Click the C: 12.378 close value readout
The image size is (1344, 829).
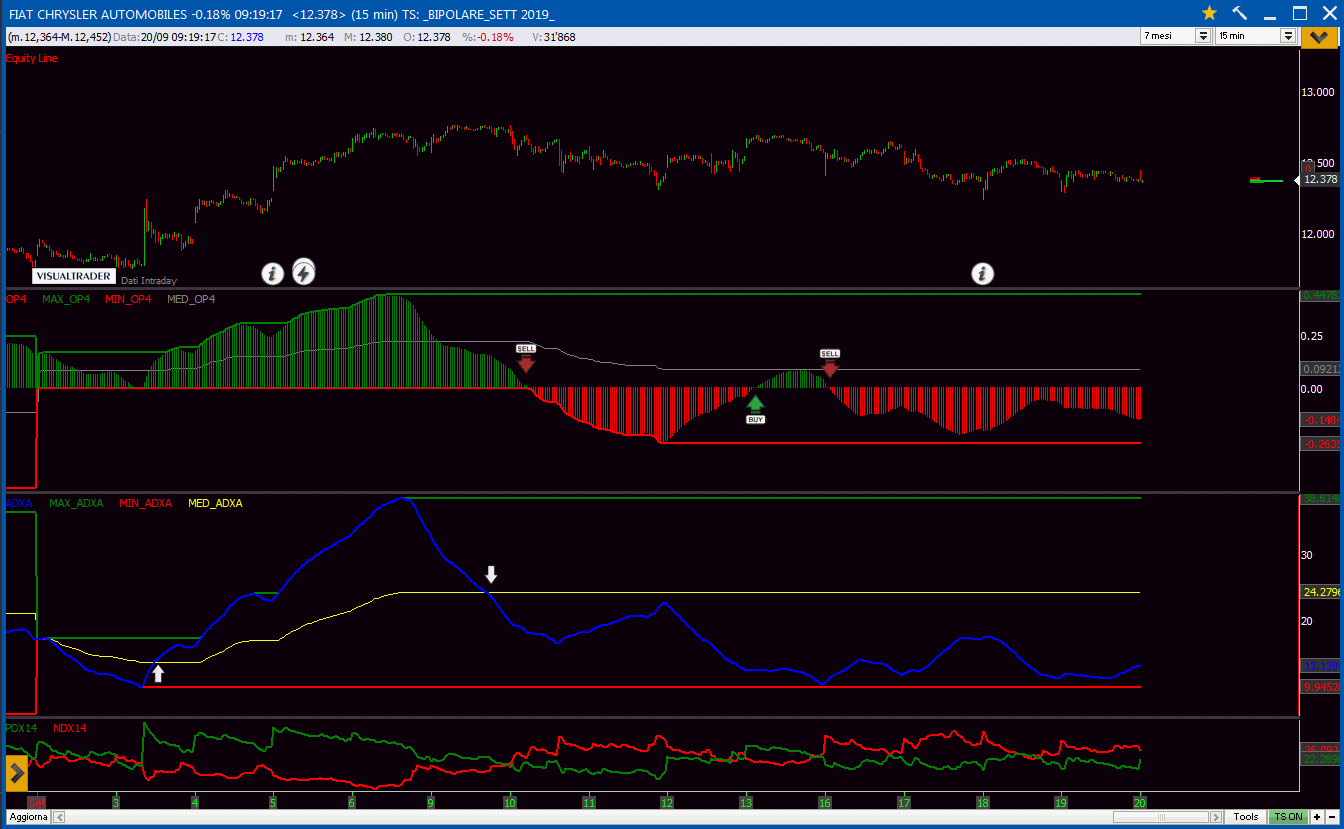[240, 37]
